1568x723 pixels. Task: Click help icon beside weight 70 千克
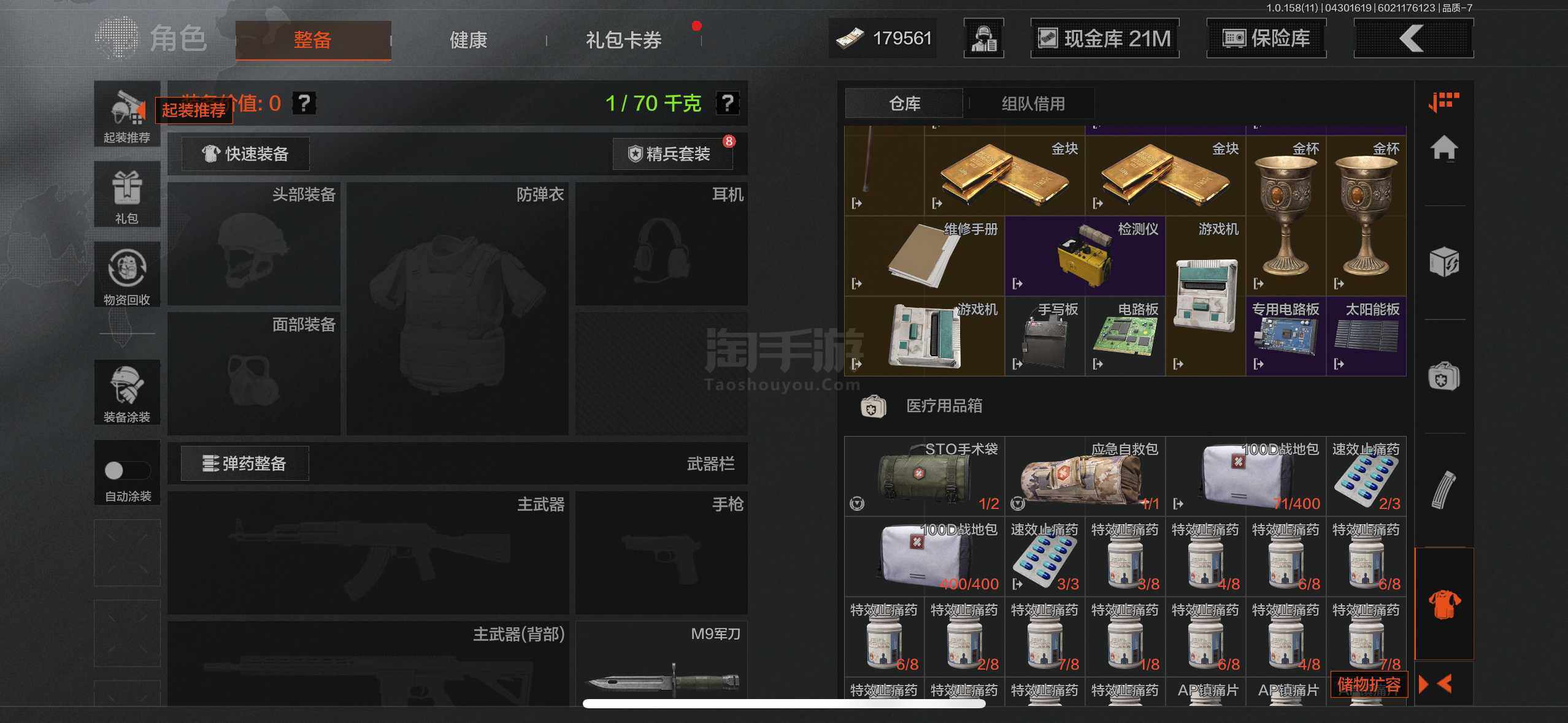pyautogui.click(x=728, y=103)
